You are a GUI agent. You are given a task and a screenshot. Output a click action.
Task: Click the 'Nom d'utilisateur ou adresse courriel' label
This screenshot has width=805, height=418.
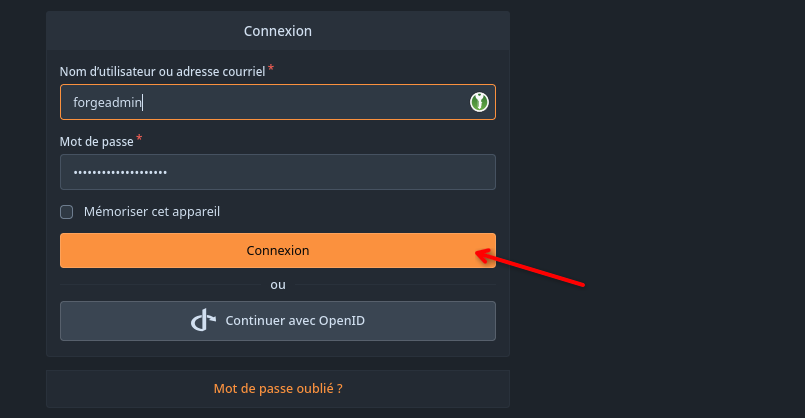pos(162,71)
